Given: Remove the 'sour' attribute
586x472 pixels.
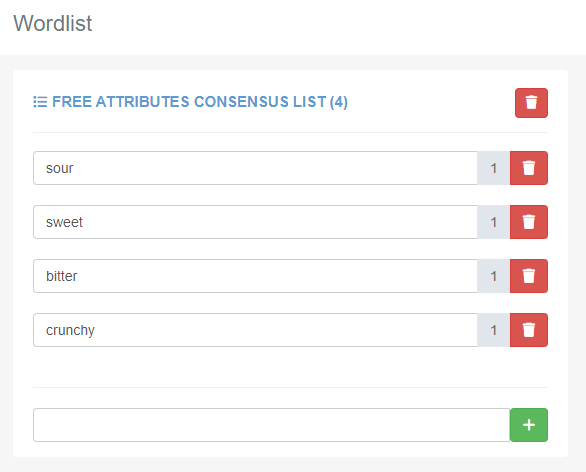Looking at the screenshot, I should [528, 168].
